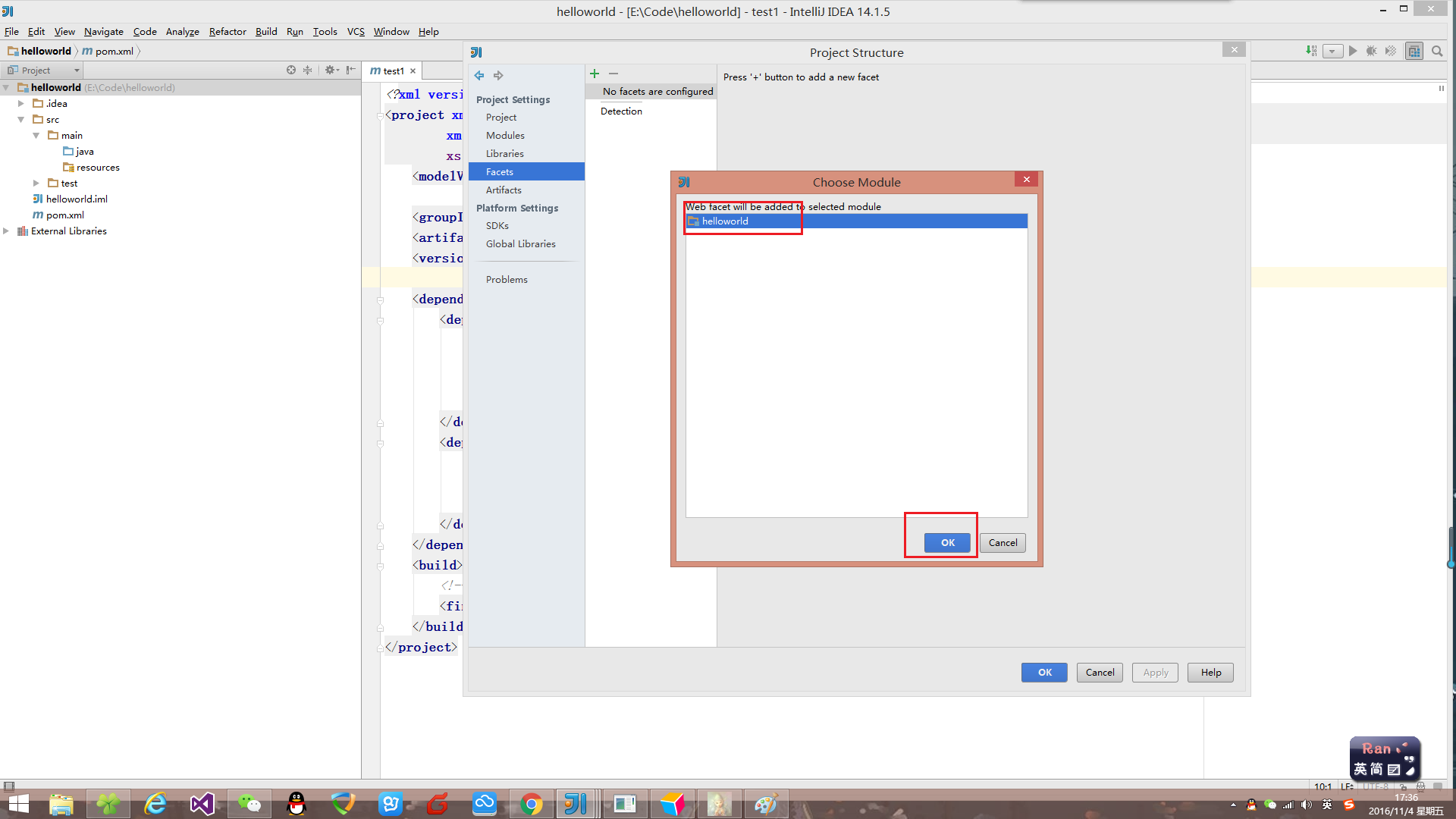Open Google Chrome from taskbar
Image resolution: width=1456 pixels, height=819 pixels.
pos(532,804)
